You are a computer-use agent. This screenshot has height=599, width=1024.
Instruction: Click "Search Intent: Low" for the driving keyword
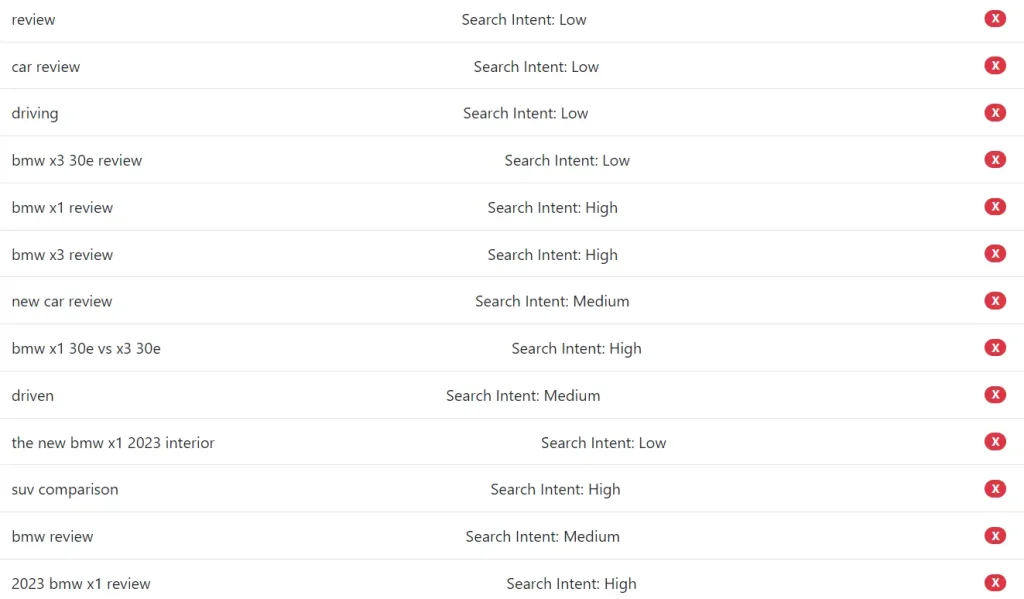point(524,112)
